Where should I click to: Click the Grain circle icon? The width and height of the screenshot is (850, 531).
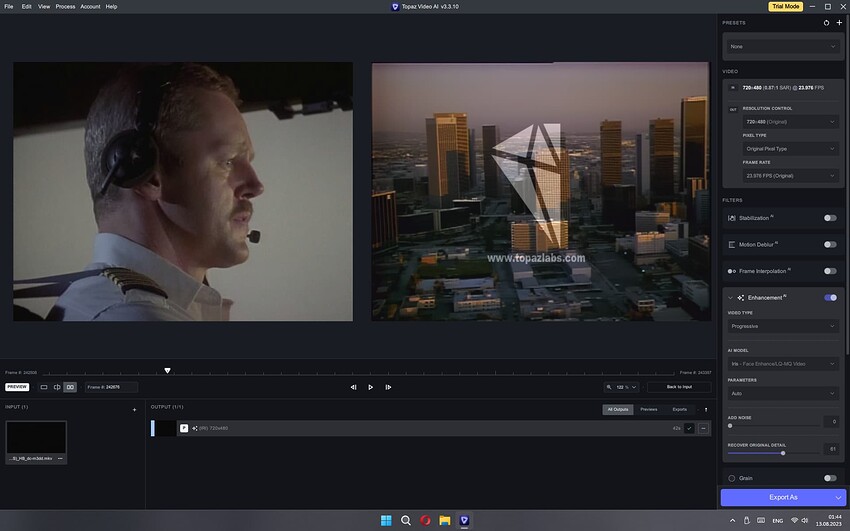click(731, 478)
